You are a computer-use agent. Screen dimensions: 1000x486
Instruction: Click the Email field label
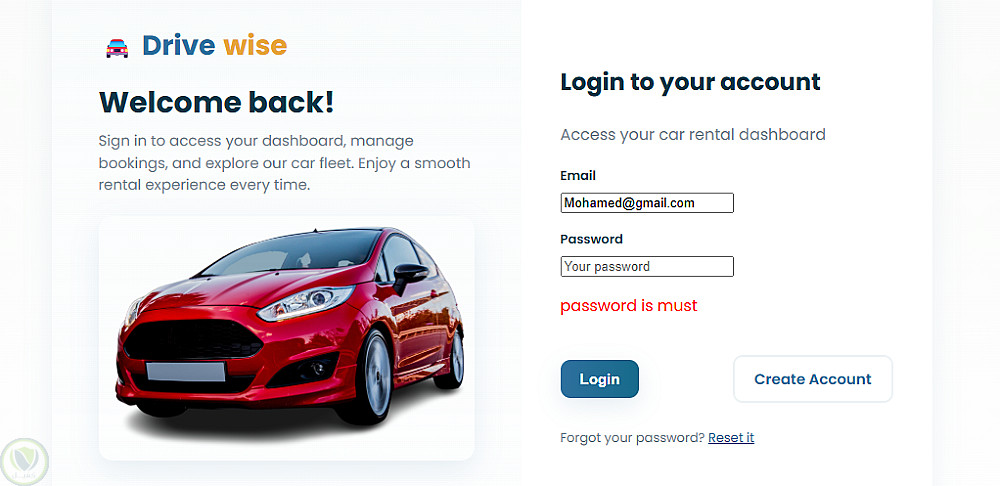pyautogui.click(x=578, y=175)
